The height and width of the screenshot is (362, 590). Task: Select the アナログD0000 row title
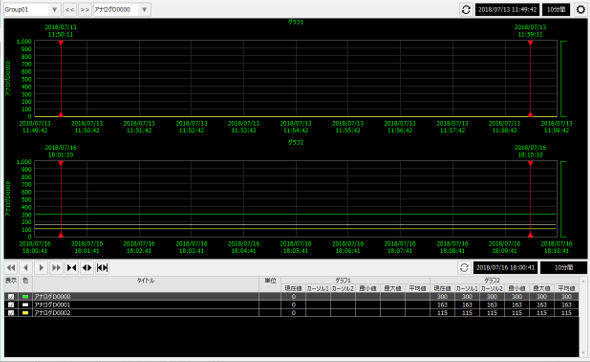click(x=52, y=297)
